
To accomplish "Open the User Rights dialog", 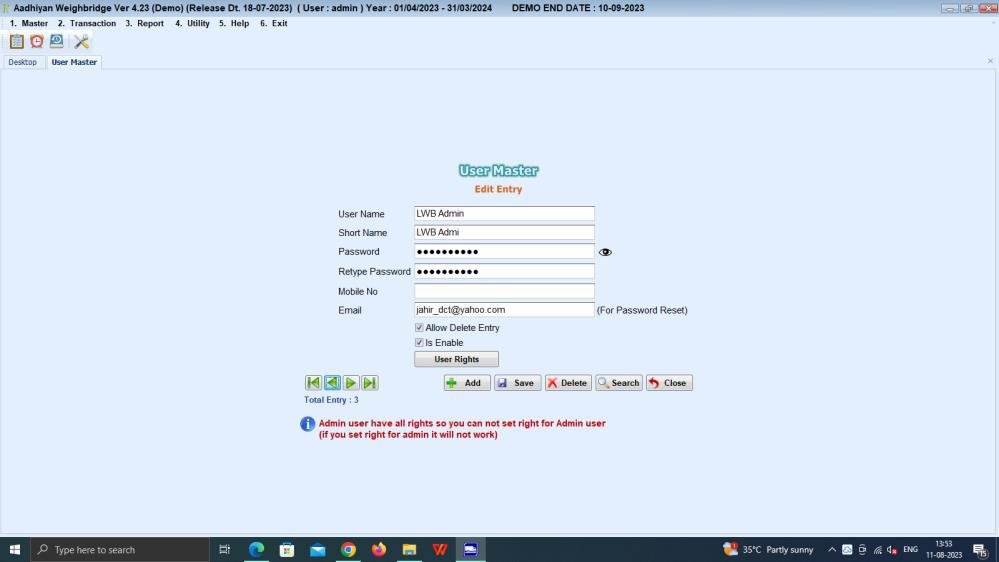I will coord(456,359).
